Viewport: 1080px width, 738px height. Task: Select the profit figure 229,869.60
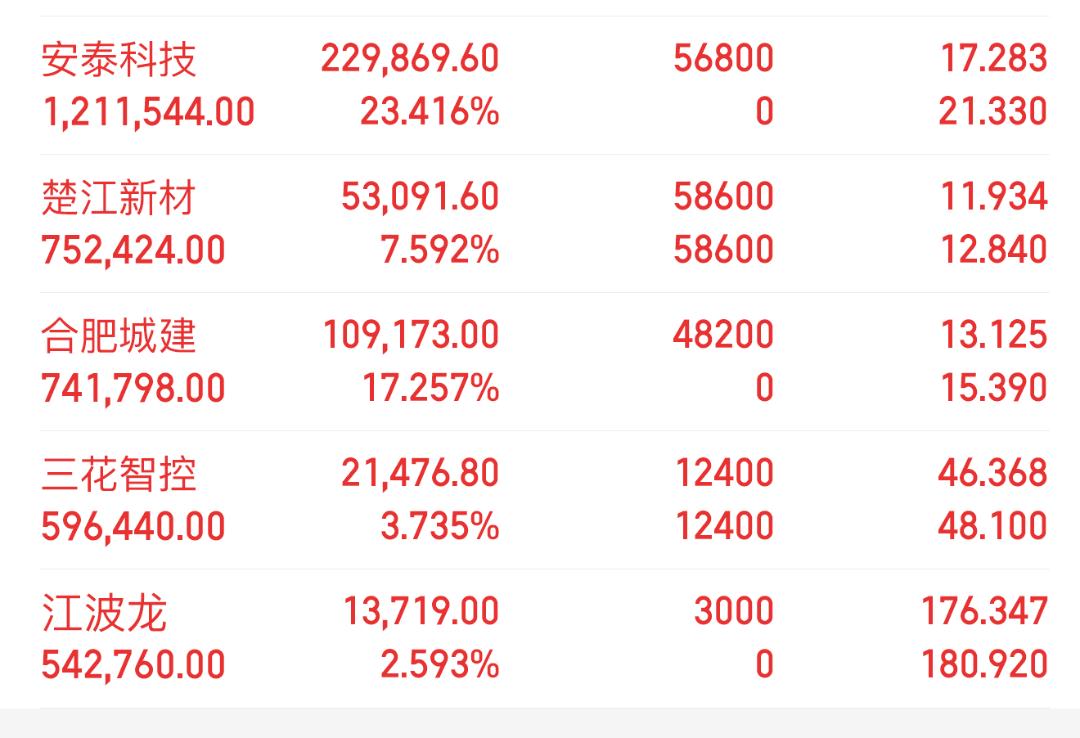tap(409, 59)
